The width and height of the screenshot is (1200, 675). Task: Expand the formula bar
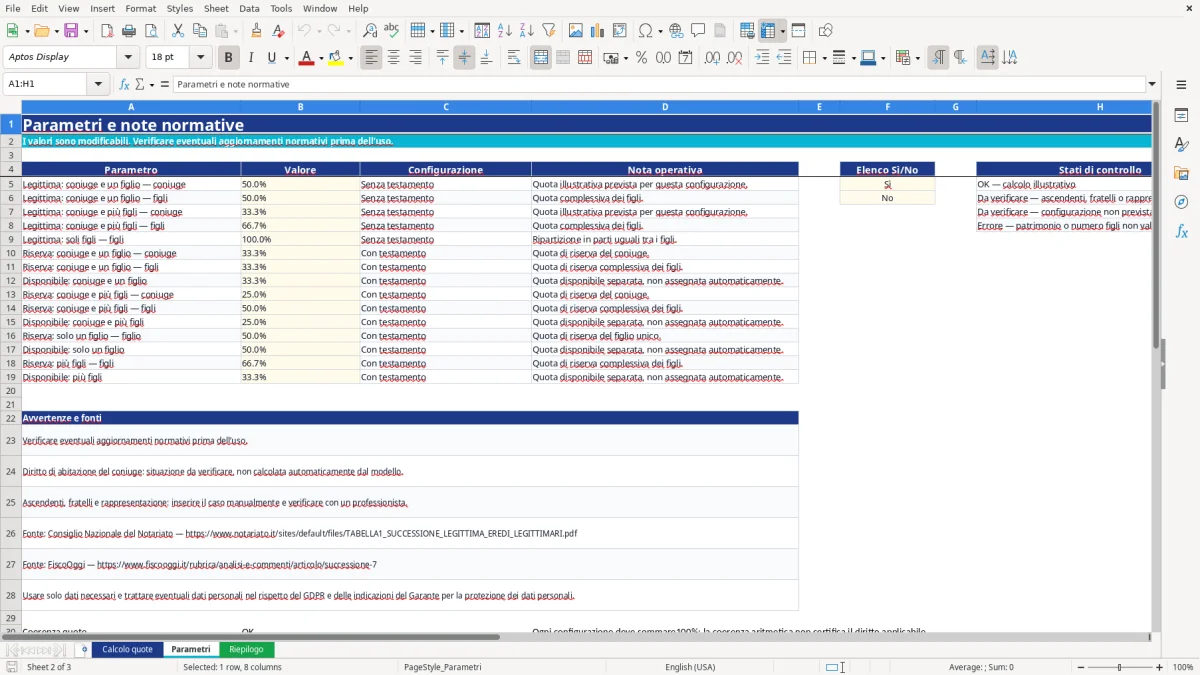(1153, 84)
